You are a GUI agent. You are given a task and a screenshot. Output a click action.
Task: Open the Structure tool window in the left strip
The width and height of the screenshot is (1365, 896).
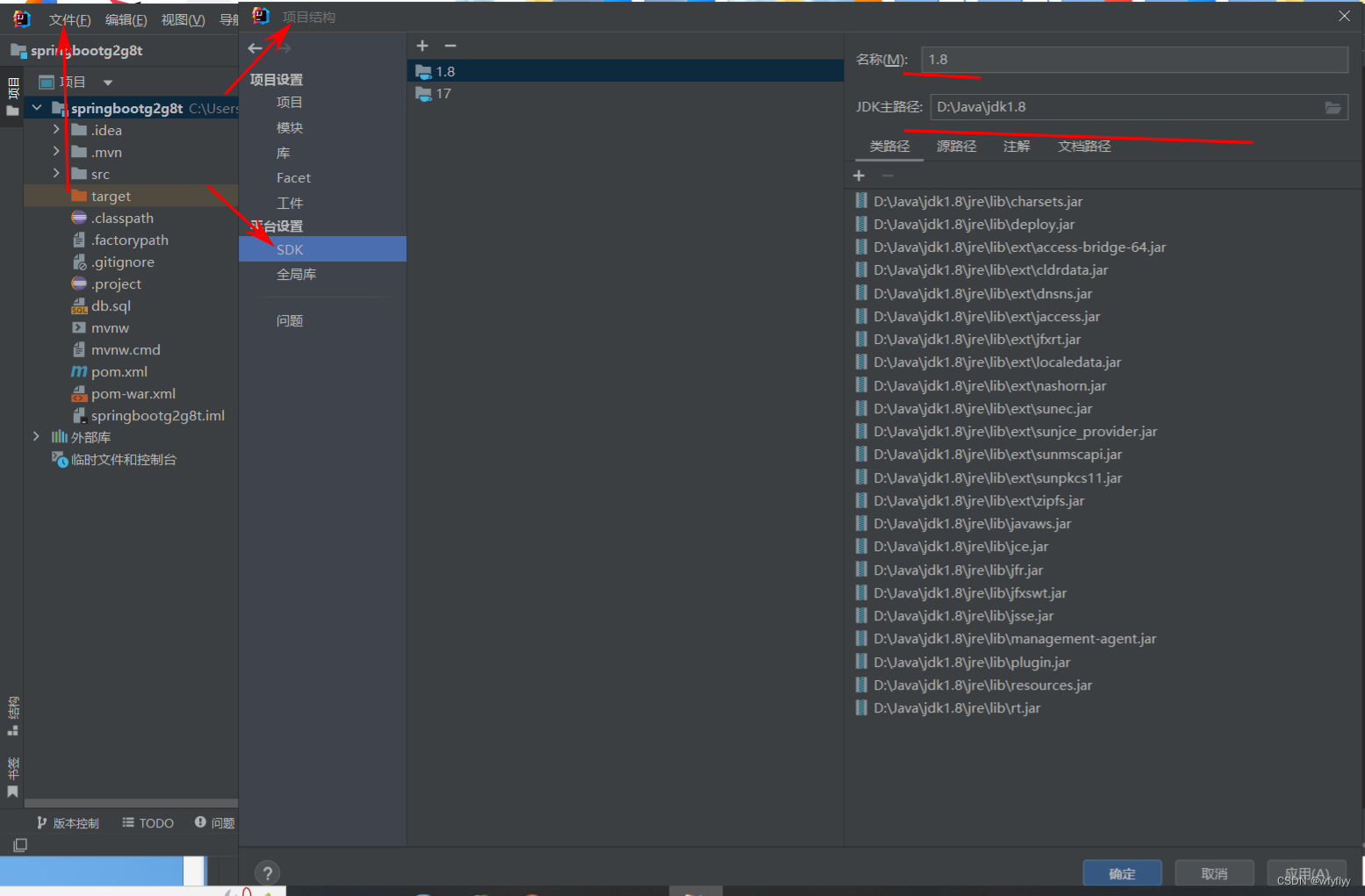12,716
